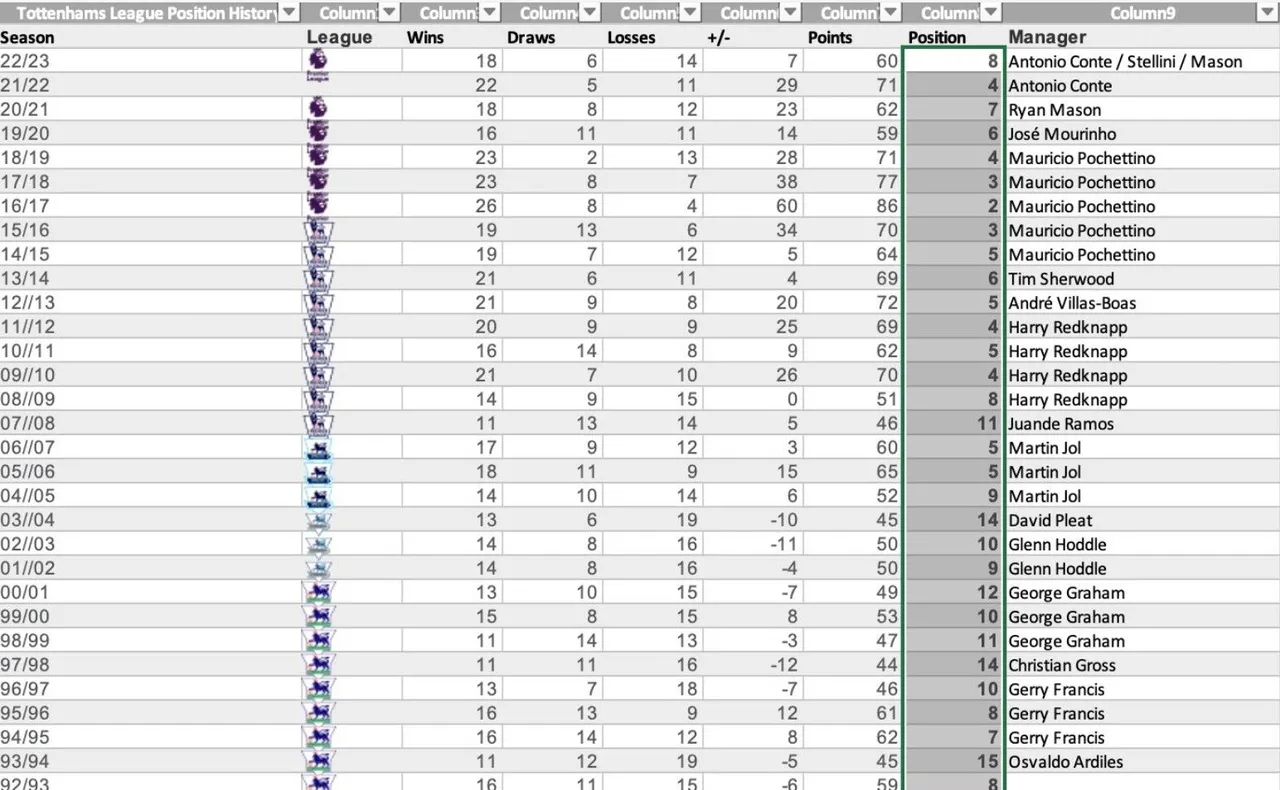Select the league logo in the 97/98 row
Viewport: 1280px width, 790px height.
point(319,664)
